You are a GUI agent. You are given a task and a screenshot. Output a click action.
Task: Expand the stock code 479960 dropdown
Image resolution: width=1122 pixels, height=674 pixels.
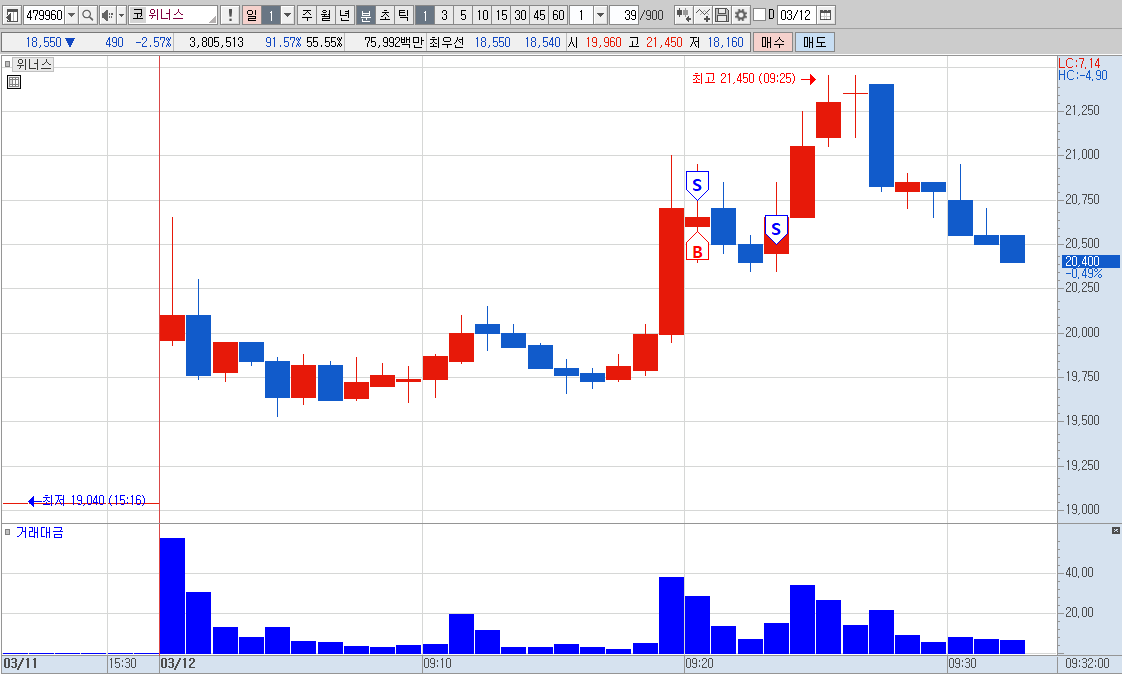(x=72, y=15)
